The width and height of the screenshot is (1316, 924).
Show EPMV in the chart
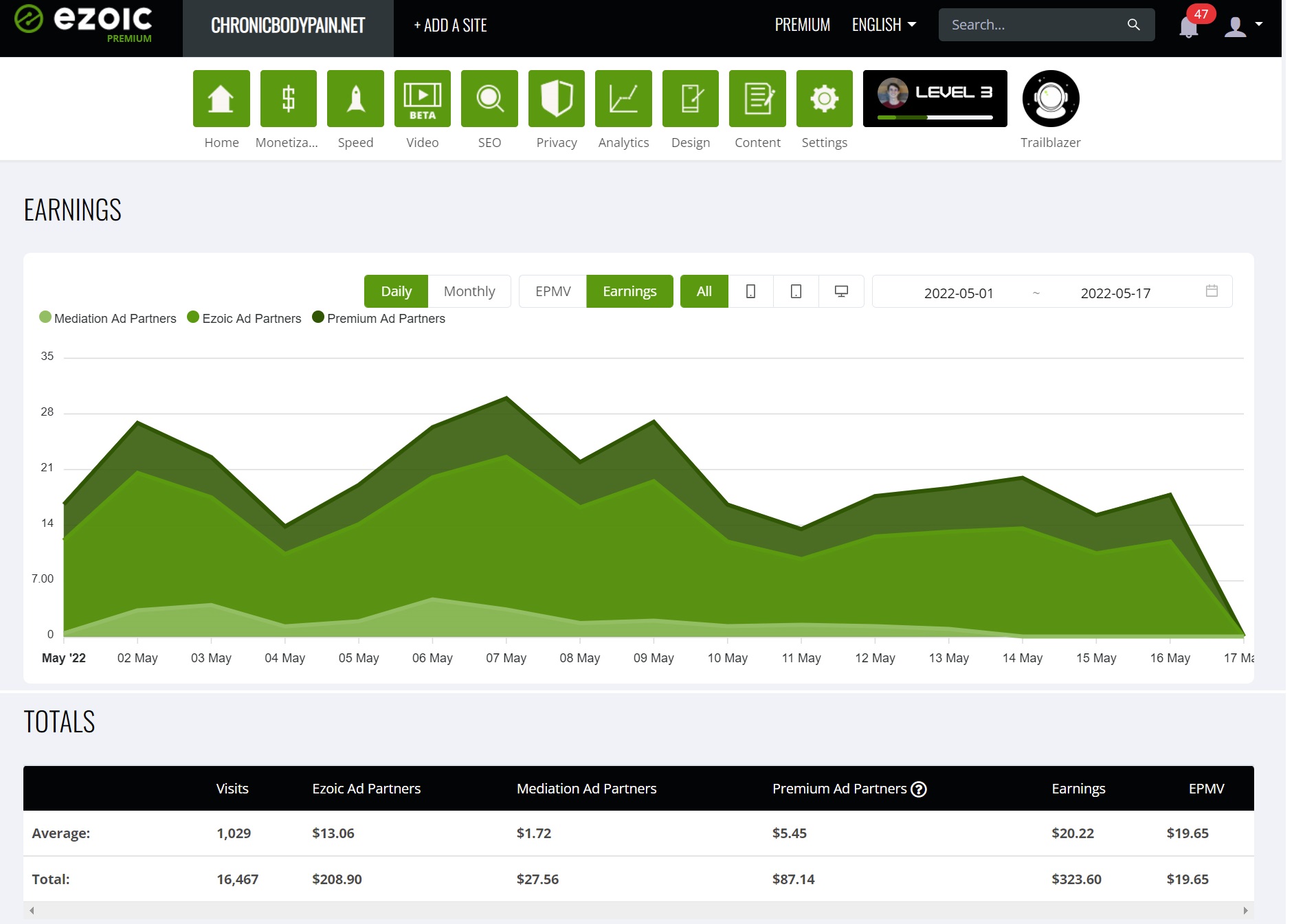tap(553, 291)
